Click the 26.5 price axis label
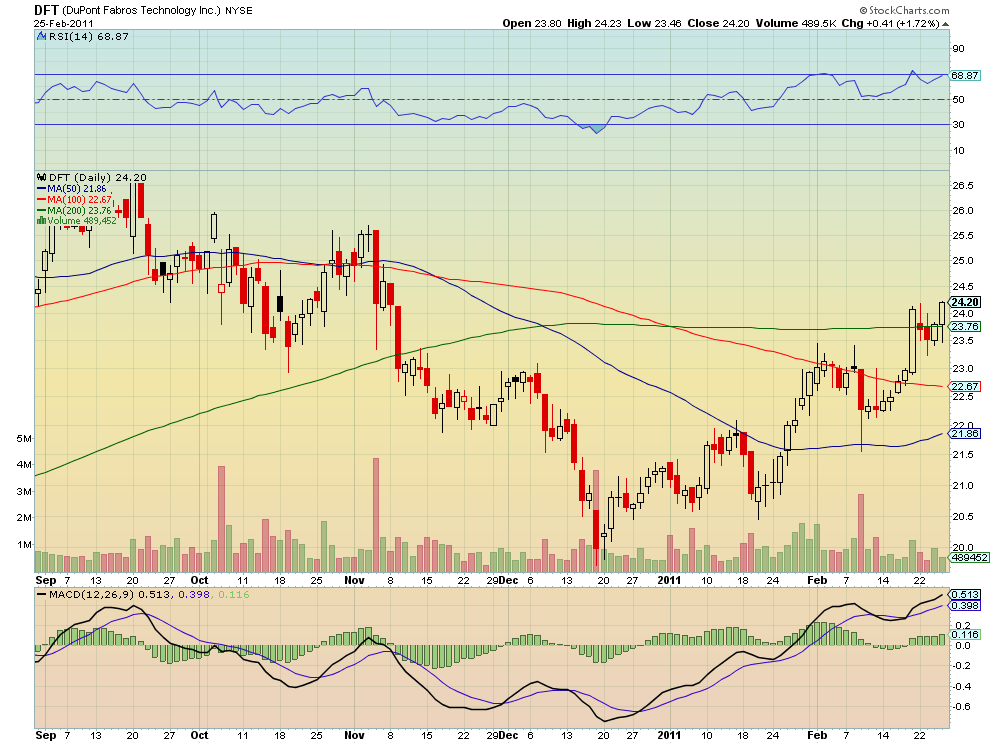Viewport: 990px width, 744px height. 963,186
